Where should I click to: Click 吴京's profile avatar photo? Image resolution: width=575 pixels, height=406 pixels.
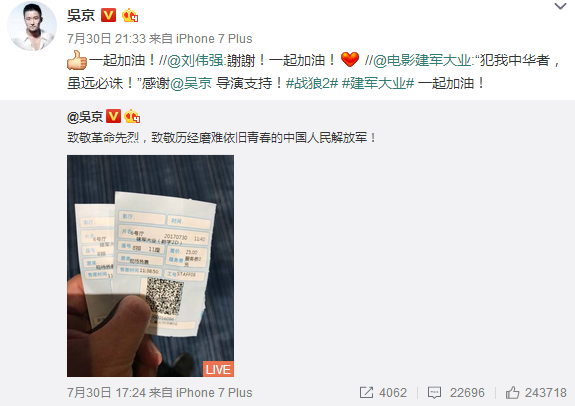[x=32, y=26]
